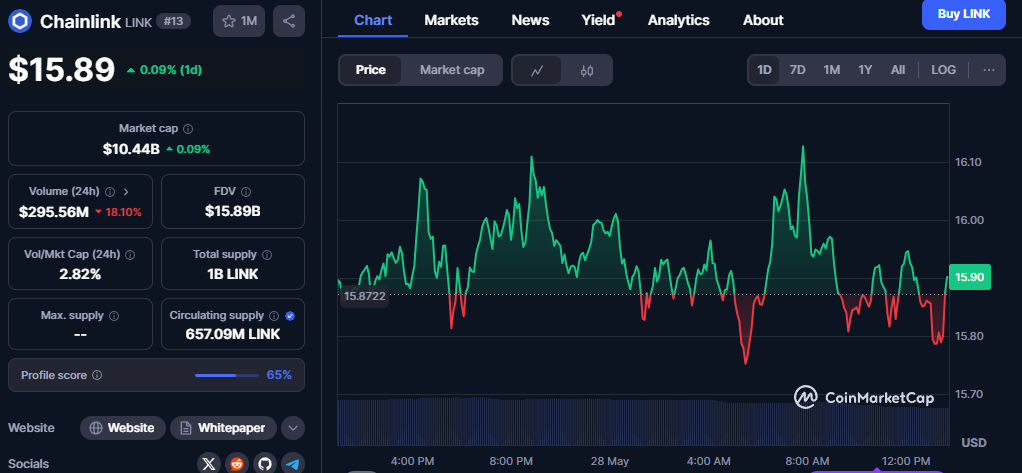Open the share icon button

click(x=289, y=21)
